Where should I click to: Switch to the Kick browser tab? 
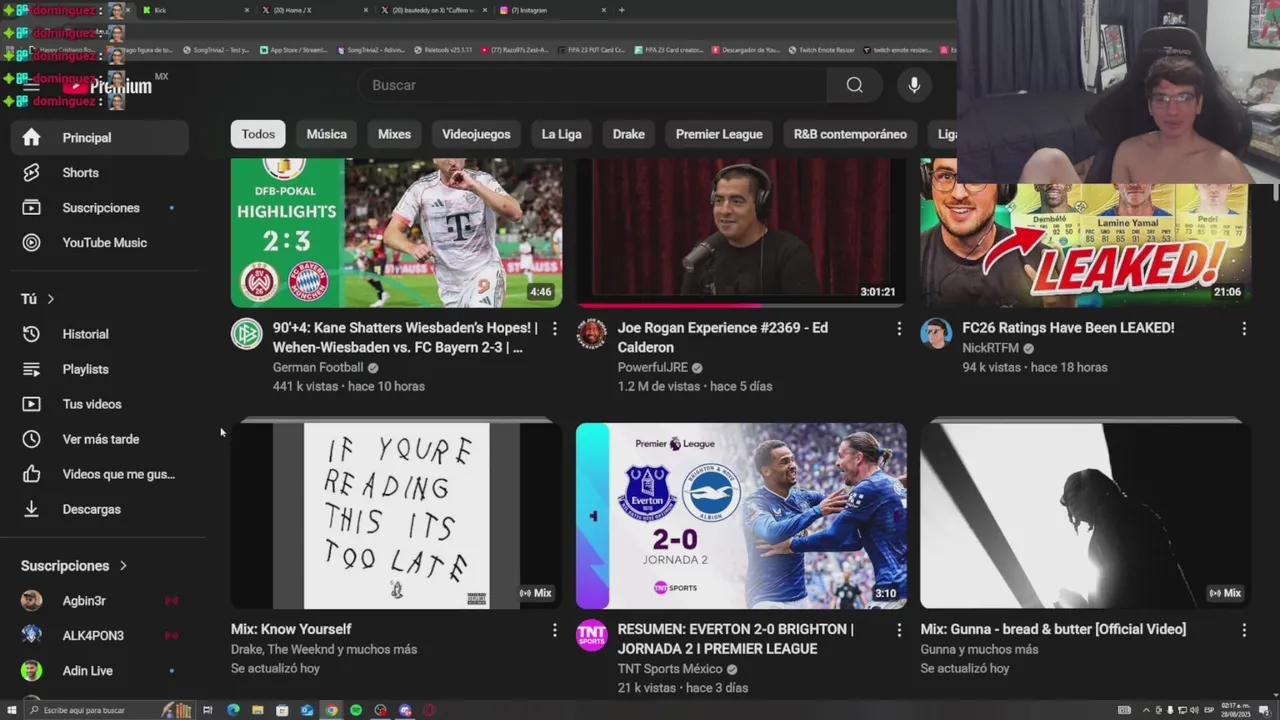coord(195,10)
